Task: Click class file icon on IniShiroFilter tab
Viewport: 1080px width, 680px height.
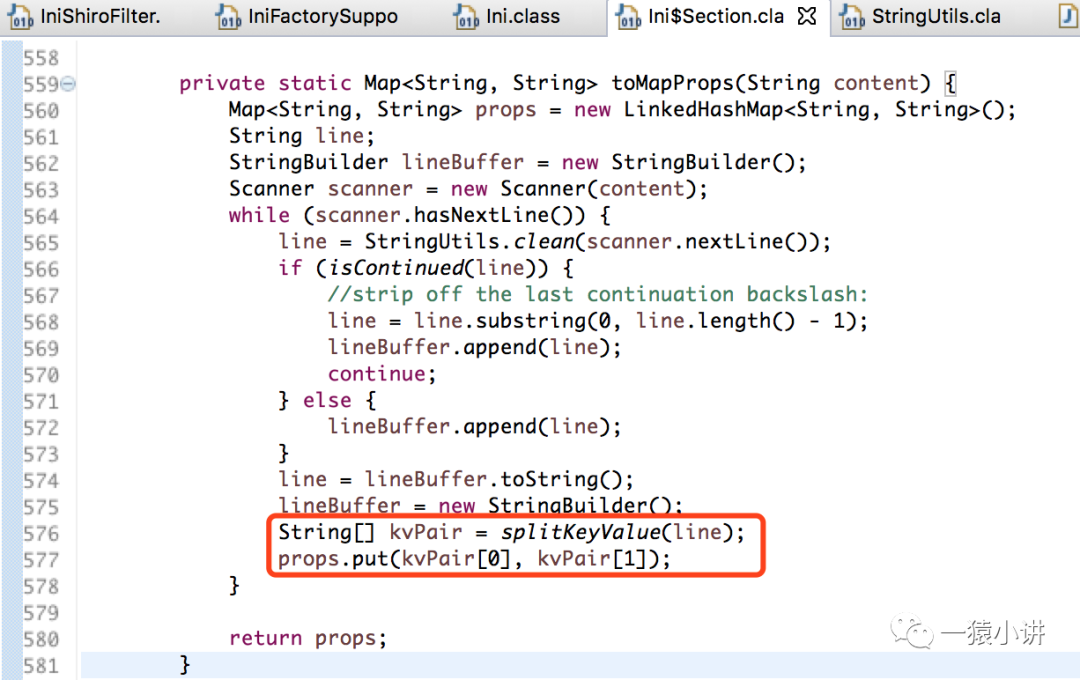Action: point(20,17)
